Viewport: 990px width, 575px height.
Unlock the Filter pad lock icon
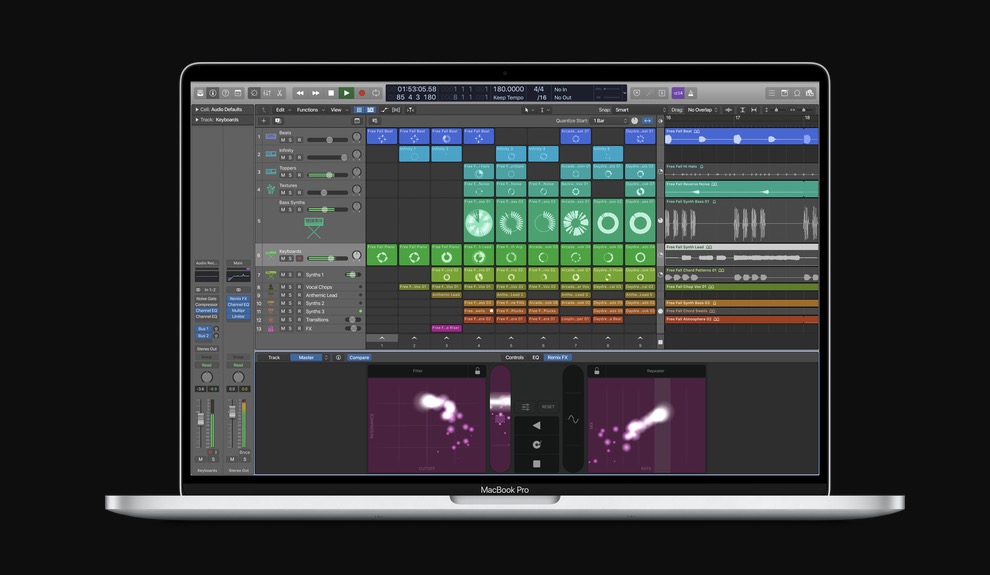pyautogui.click(x=477, y=371)
